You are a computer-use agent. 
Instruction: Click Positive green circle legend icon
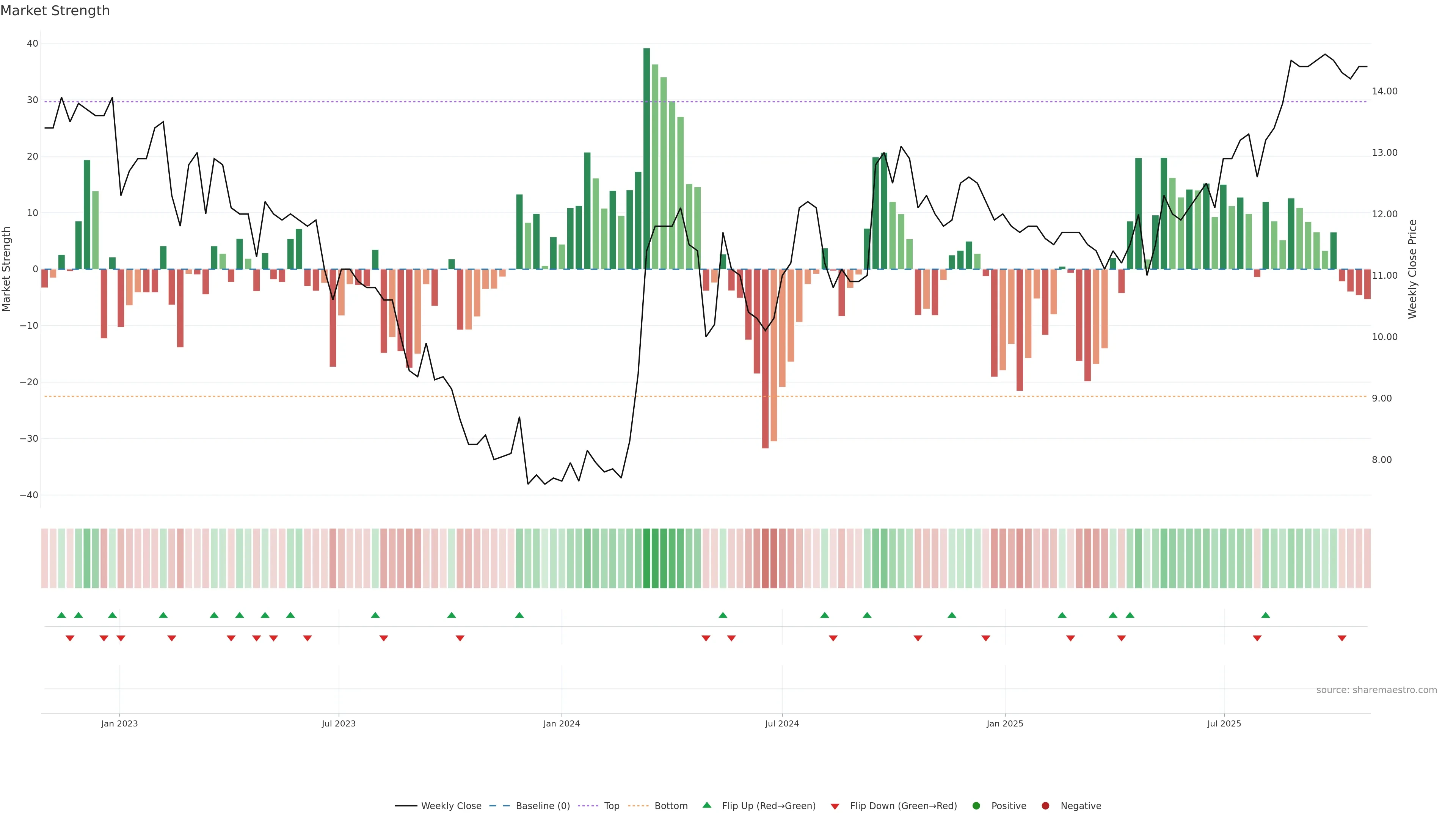(x=976, y=806)
